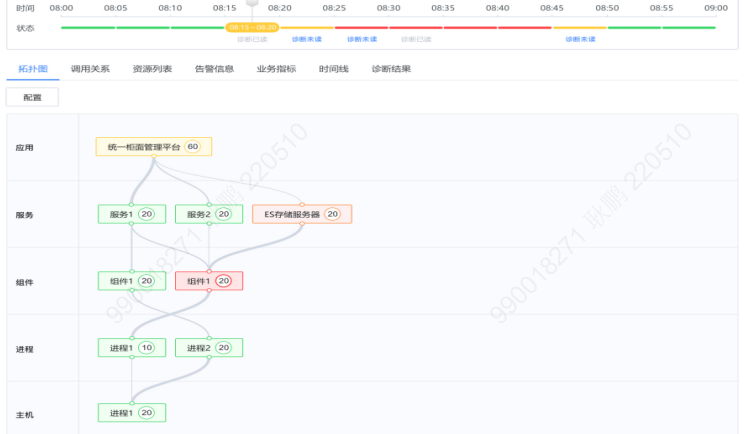The width and height of the screenshot is (746, 434).
Task: Open the 诊断结果 tab
Action: (391, 69)
